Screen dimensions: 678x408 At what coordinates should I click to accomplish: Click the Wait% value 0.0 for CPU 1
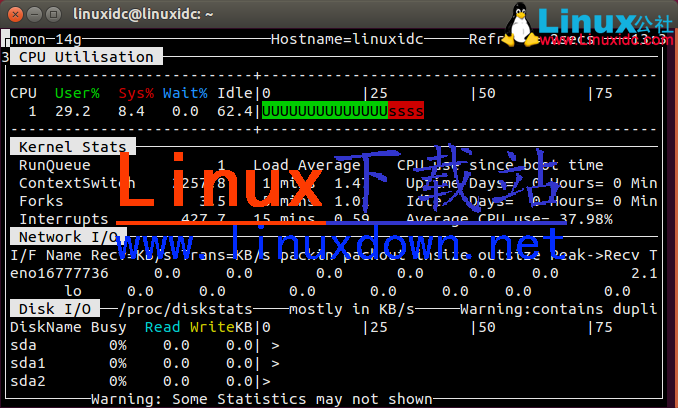pos(185,111)
